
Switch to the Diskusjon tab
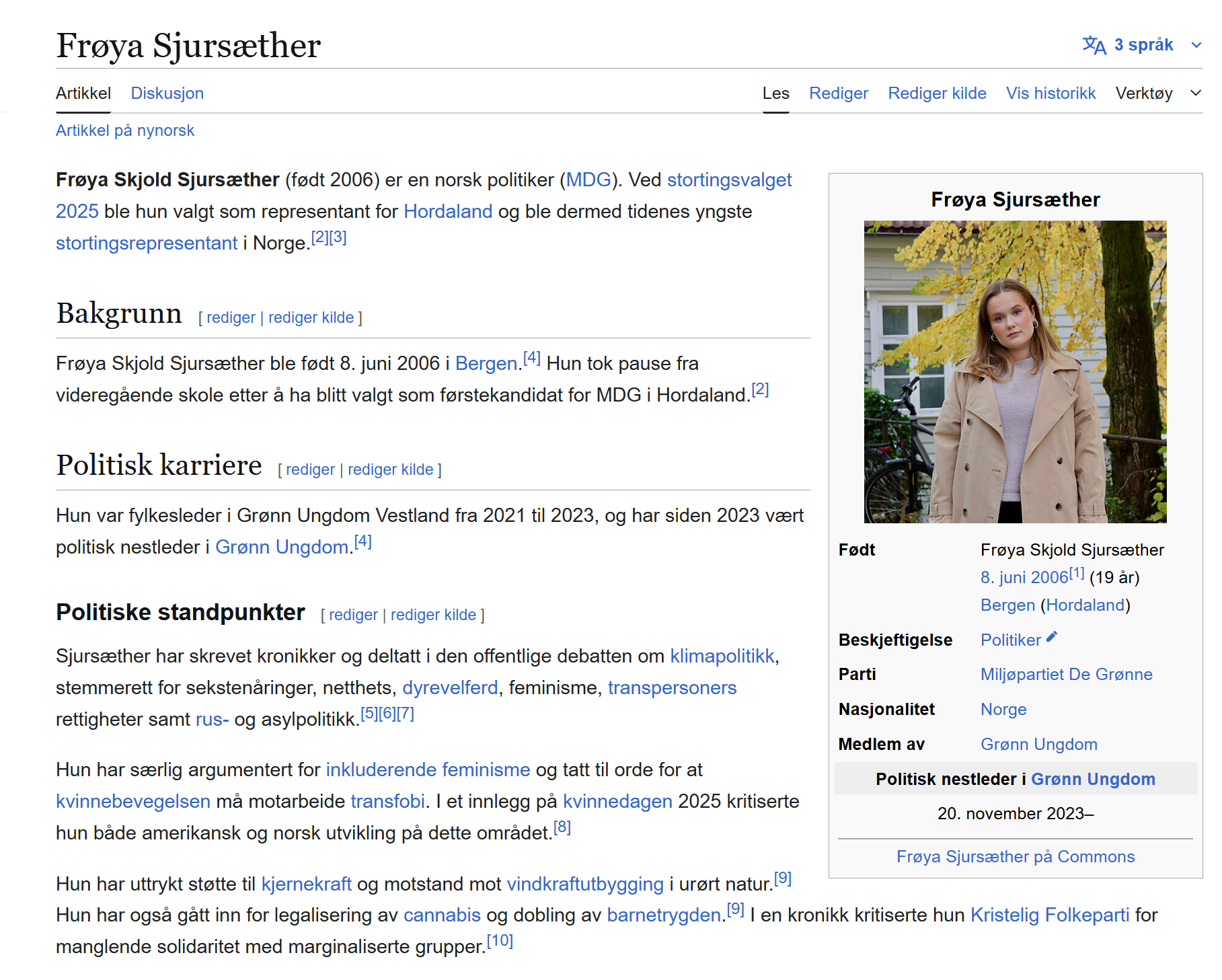[x=167, y=93]
